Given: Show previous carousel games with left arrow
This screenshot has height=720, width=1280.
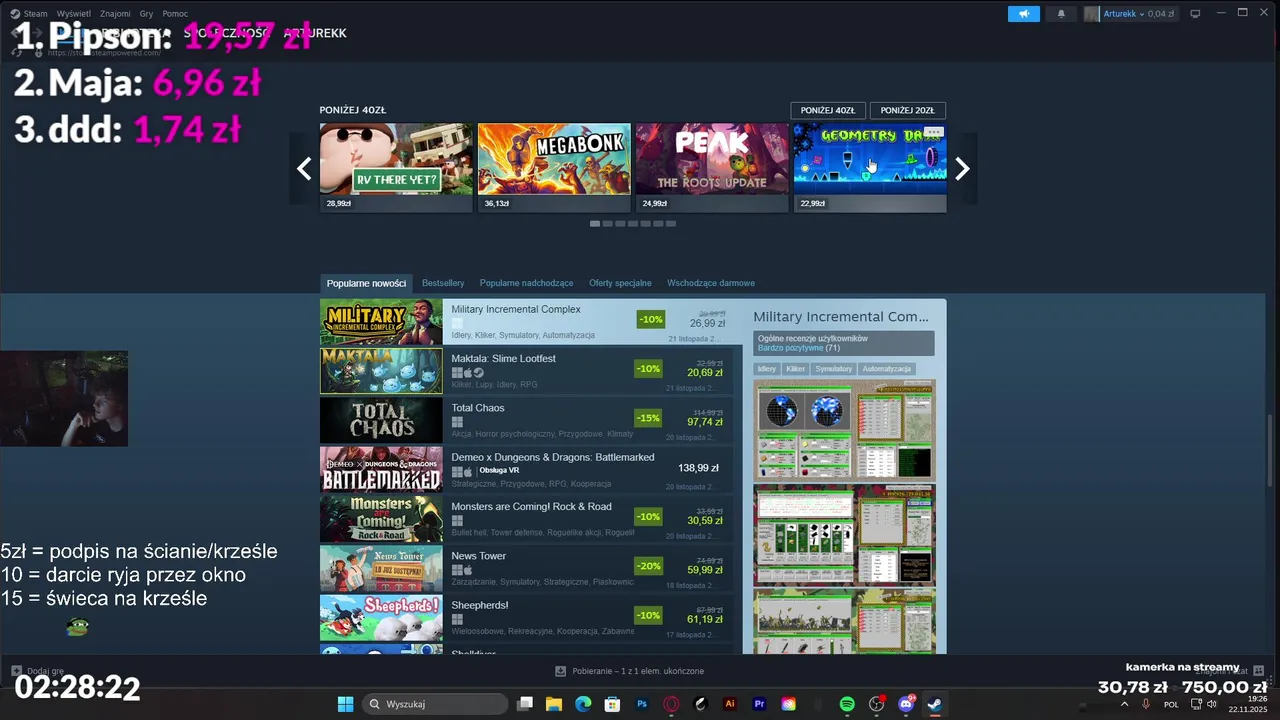Looking at the screenshot, I should click(x=304, y=169).
